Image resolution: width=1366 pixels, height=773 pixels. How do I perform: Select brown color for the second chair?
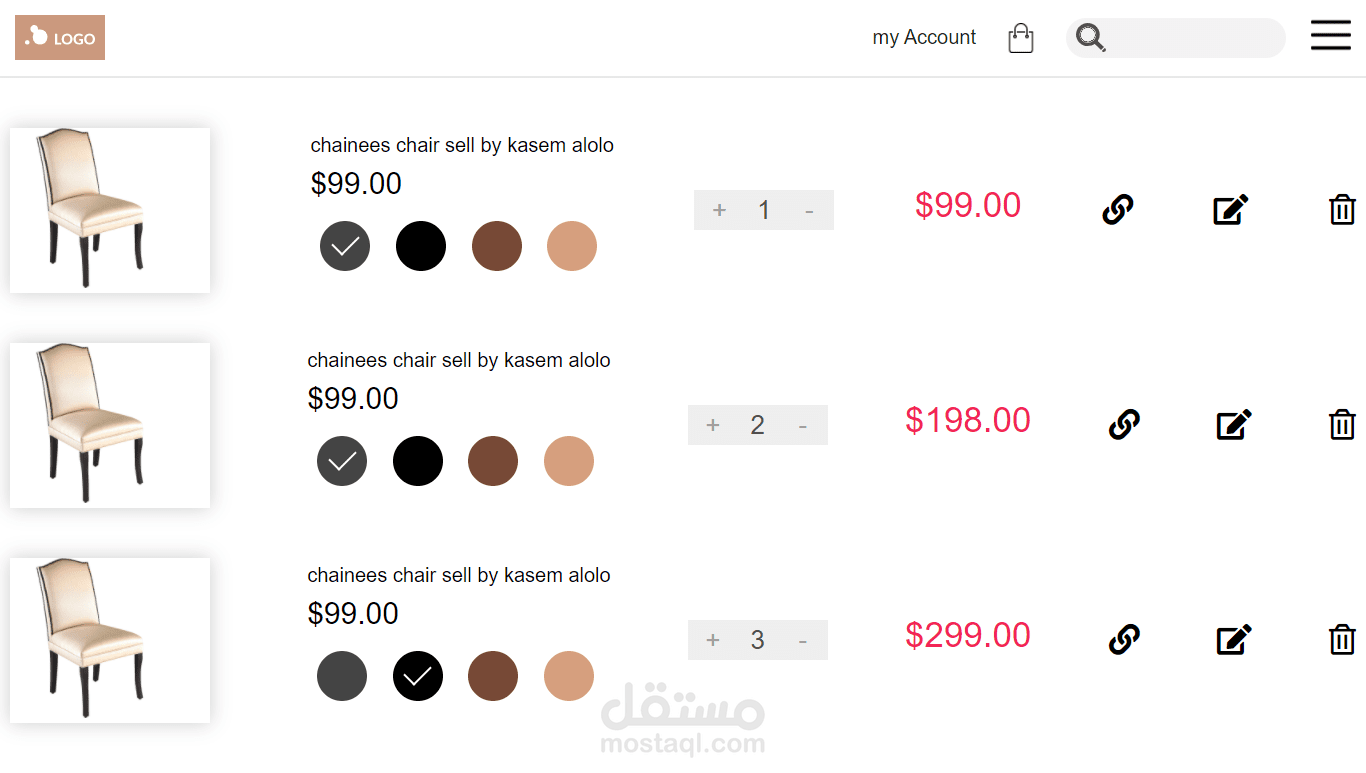pos(493,461)
